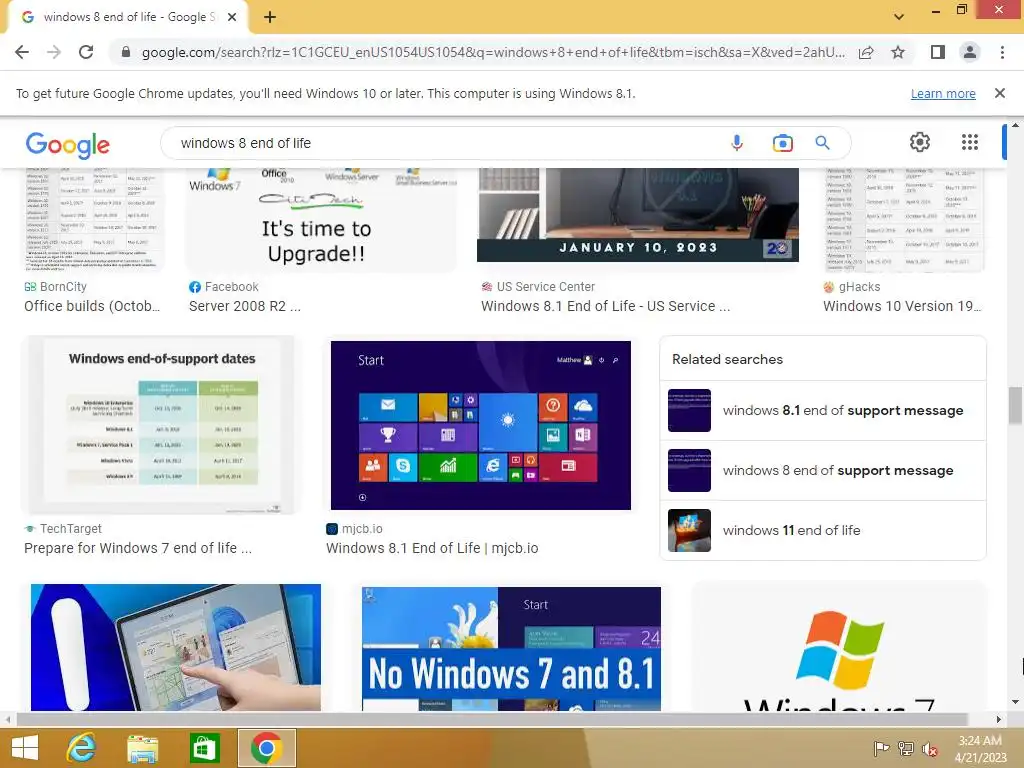1024x768 pixels.
Task: Click 'Windows 8.1 End of Life | mjcb.io' title
Action: click(432, 548)
